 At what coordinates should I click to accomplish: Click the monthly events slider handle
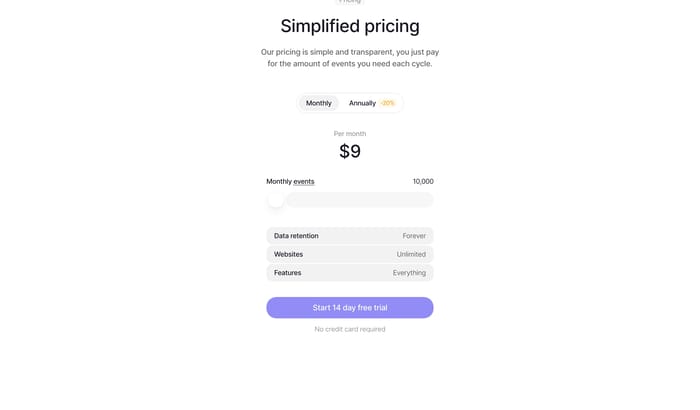coord(276,200)
